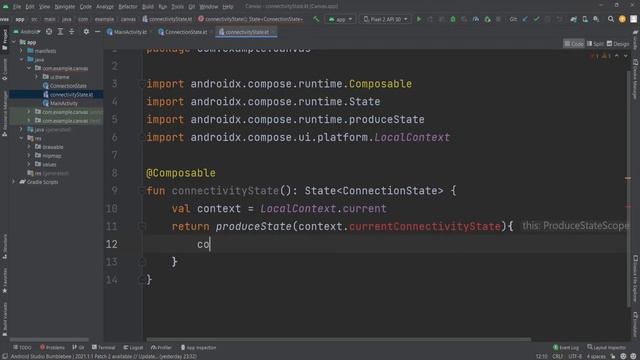Click the Android Studio update notification text
The image size is (640, 360).
[x=104, y=356]
